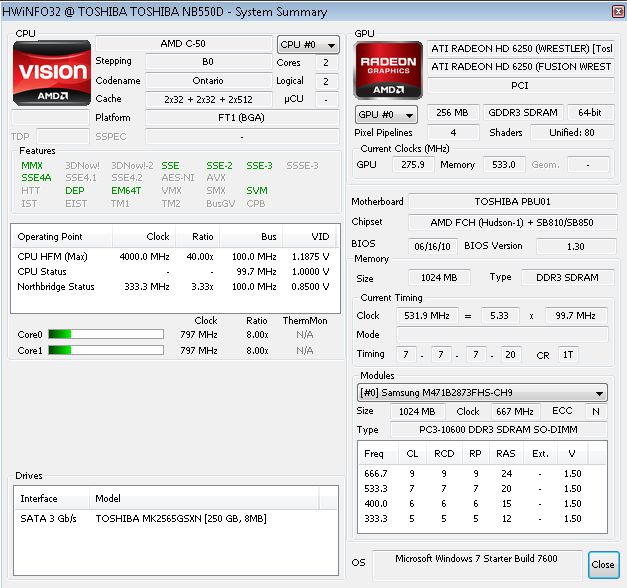The width and height of the screenshot is (627, 588).
Task: Click the BIOS Version 1.30 field
Action: pyautogui.click(x=576, y=246)
